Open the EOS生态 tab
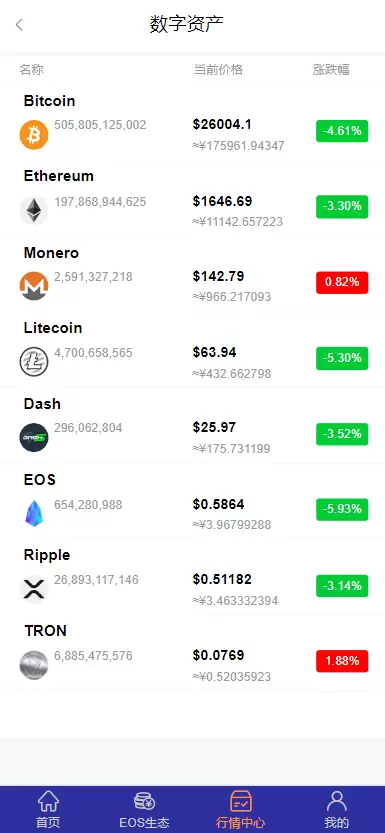Viewport: 385px width, 833px height. (x=144, y=809)
